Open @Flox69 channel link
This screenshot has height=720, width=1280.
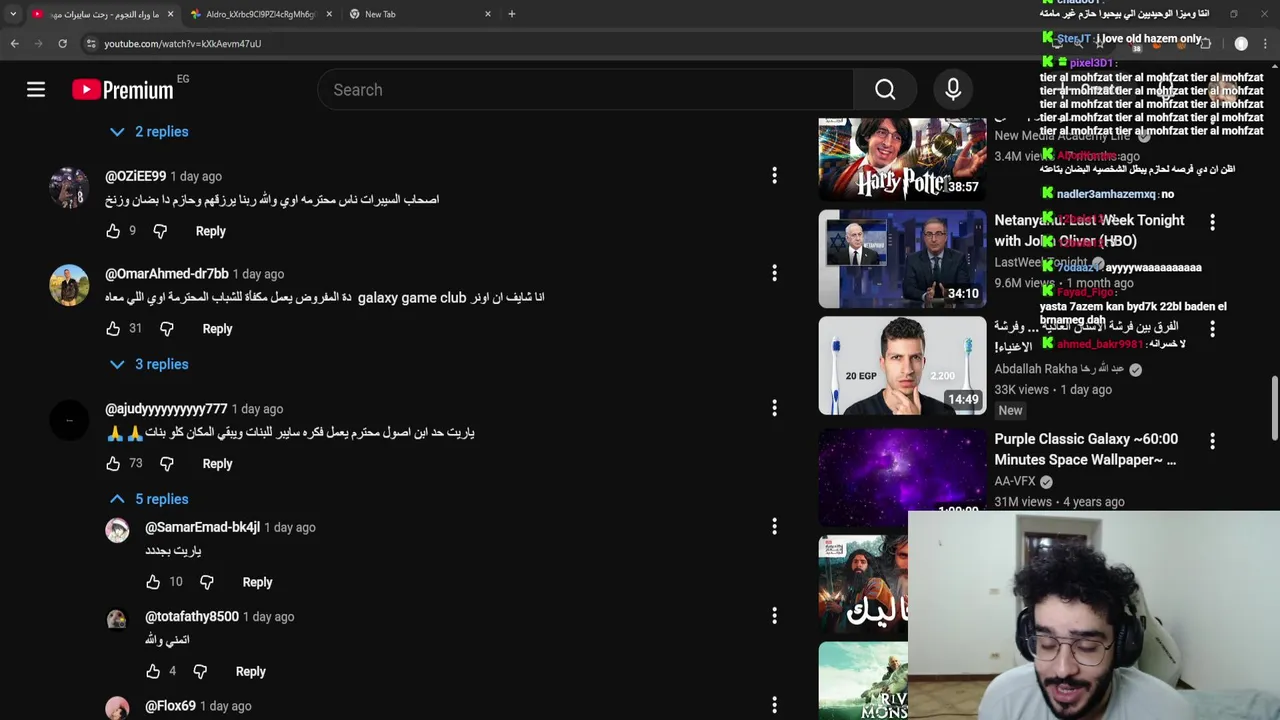tap(170, 706)
